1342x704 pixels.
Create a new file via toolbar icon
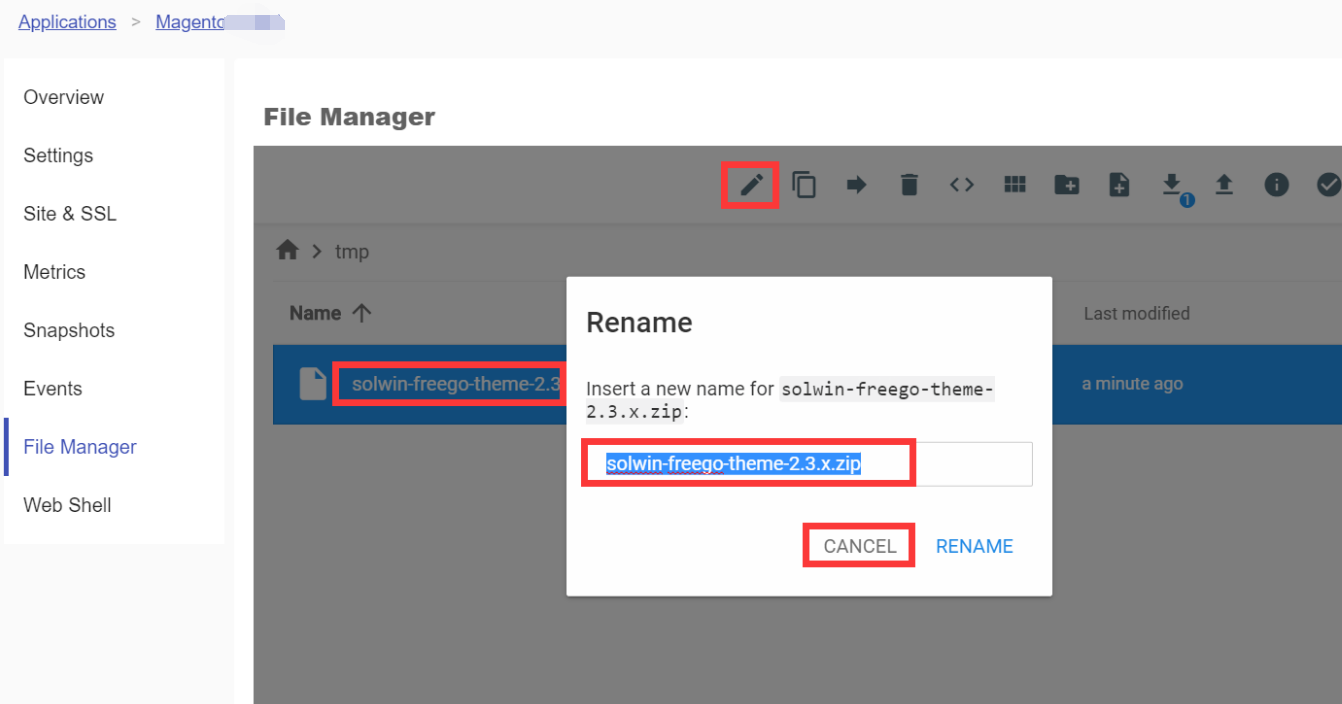1119,185
